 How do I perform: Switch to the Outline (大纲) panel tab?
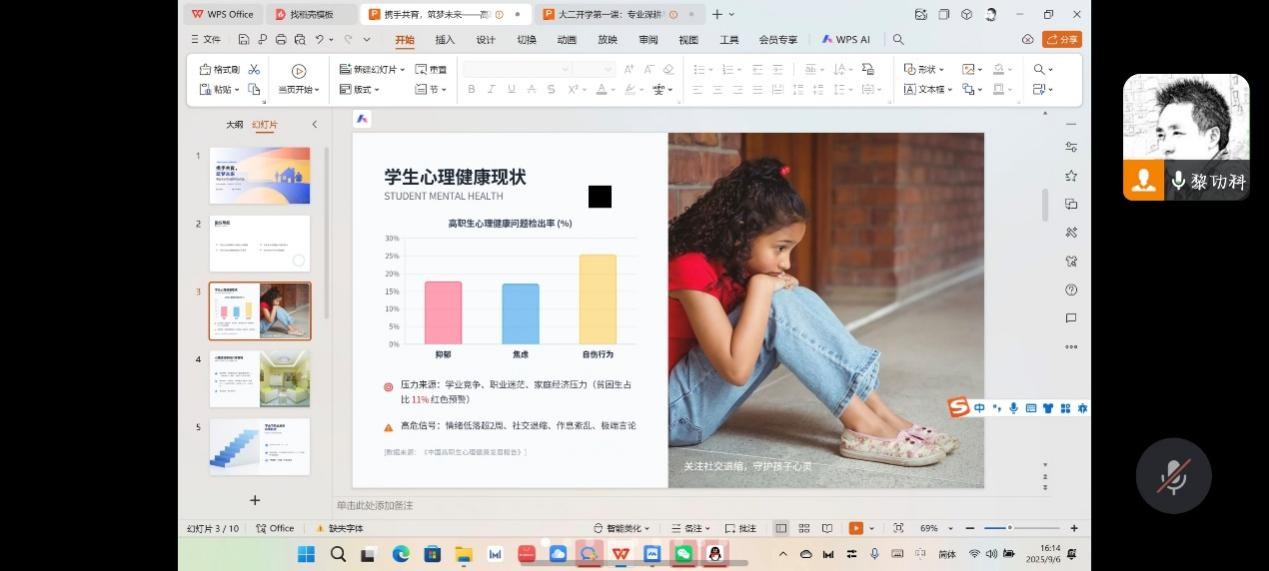pos(234,125)
